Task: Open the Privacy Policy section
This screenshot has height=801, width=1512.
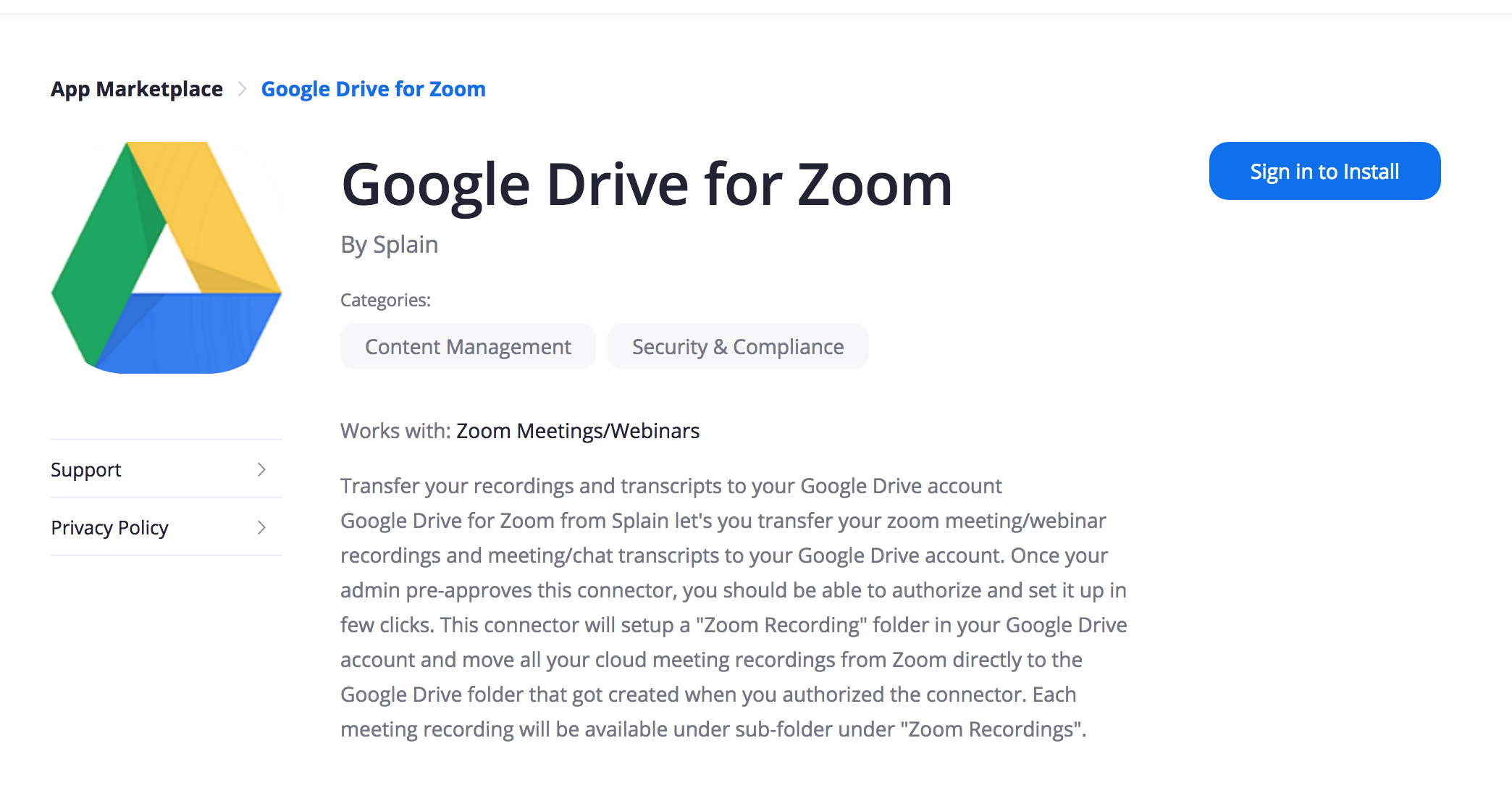Action: click(x=109, y=527)
